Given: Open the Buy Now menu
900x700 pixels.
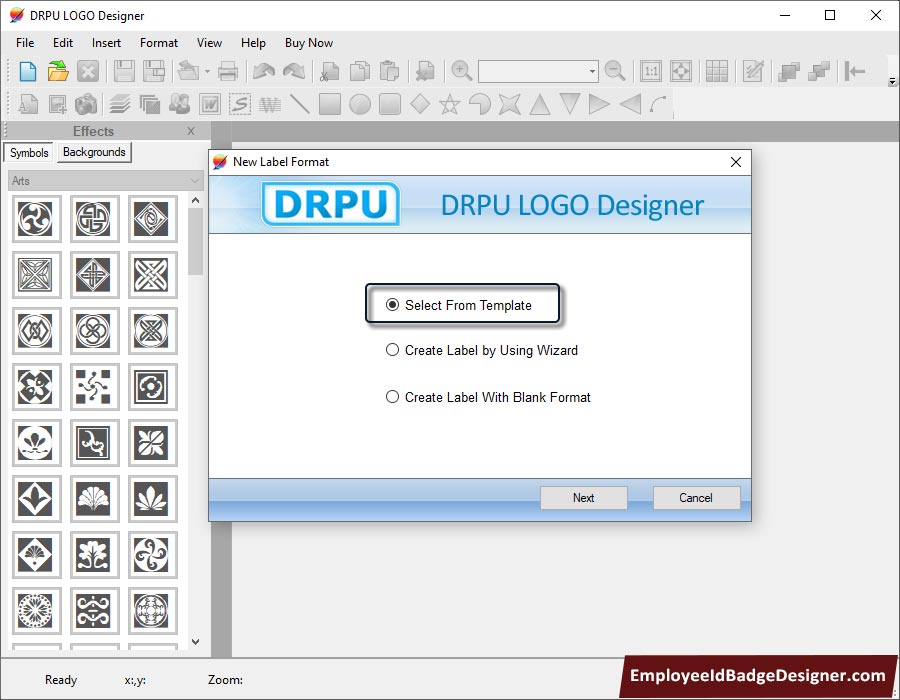Looking at the screenshot, I should coord(309,43).
